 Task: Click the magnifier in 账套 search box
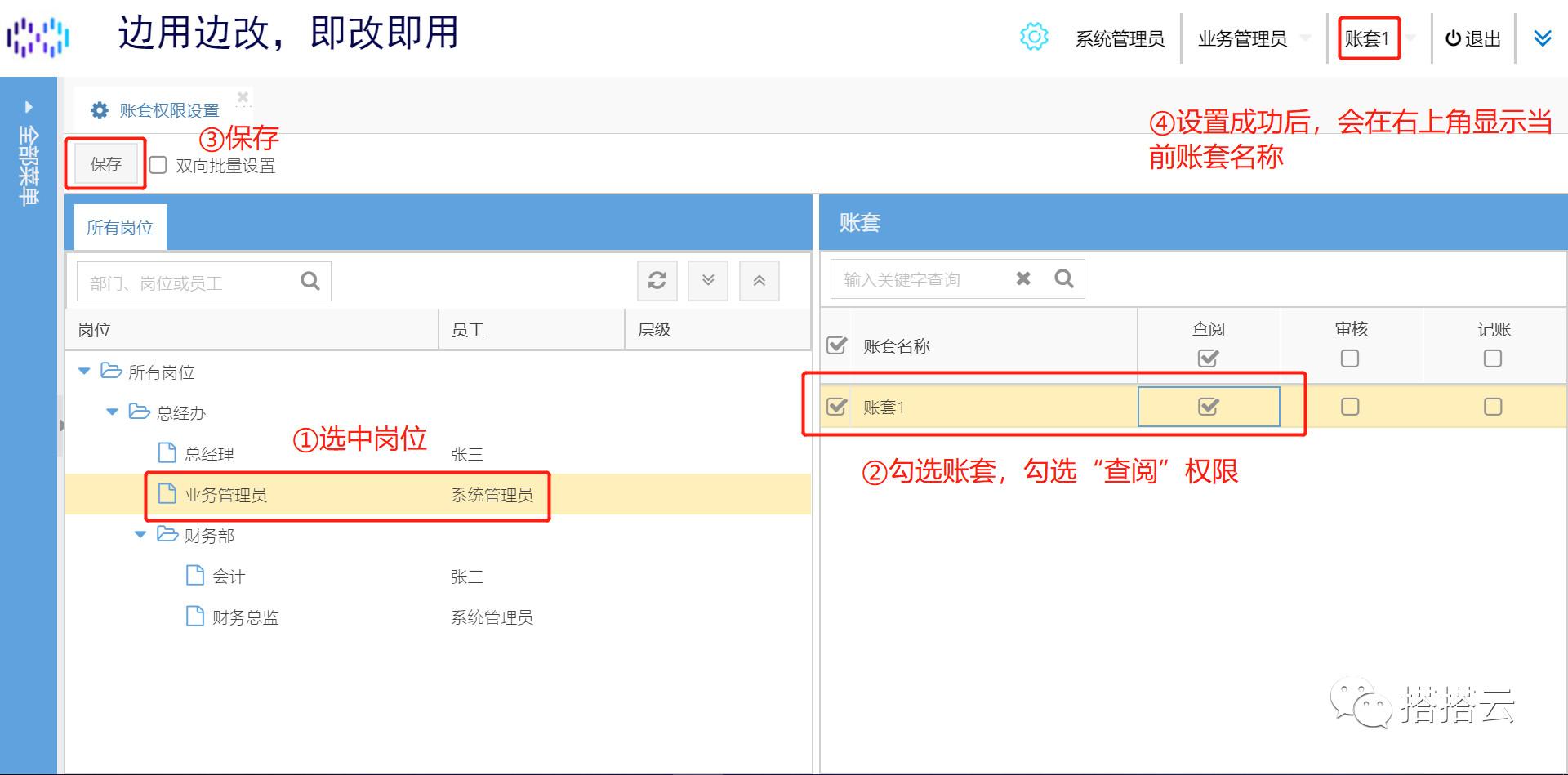1064,278
